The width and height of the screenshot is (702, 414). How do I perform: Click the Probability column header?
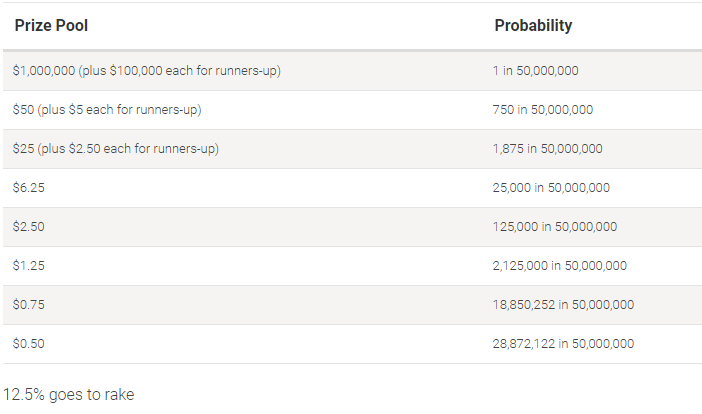pos(533,26)
